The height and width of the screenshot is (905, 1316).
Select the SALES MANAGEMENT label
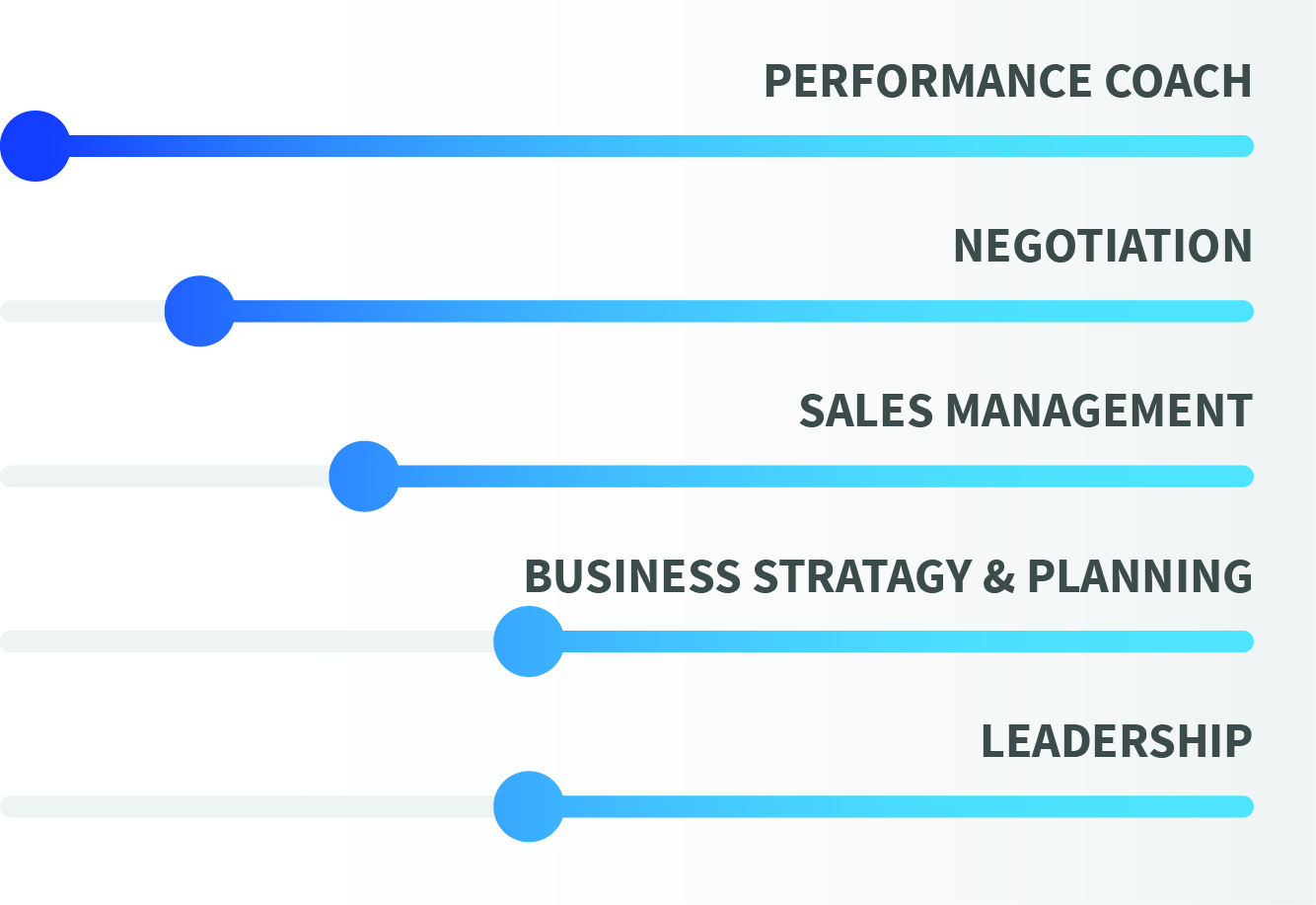pos(1025,411)
